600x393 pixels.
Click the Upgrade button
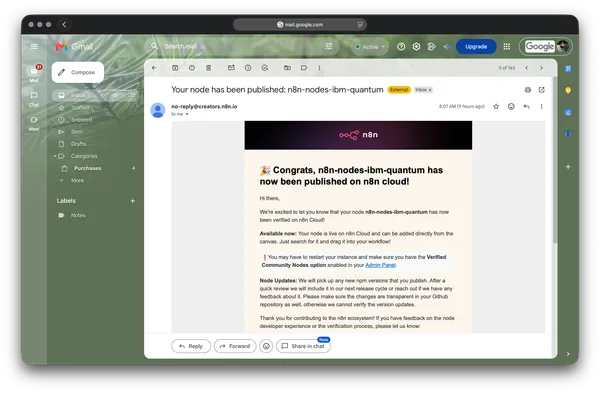476,47
